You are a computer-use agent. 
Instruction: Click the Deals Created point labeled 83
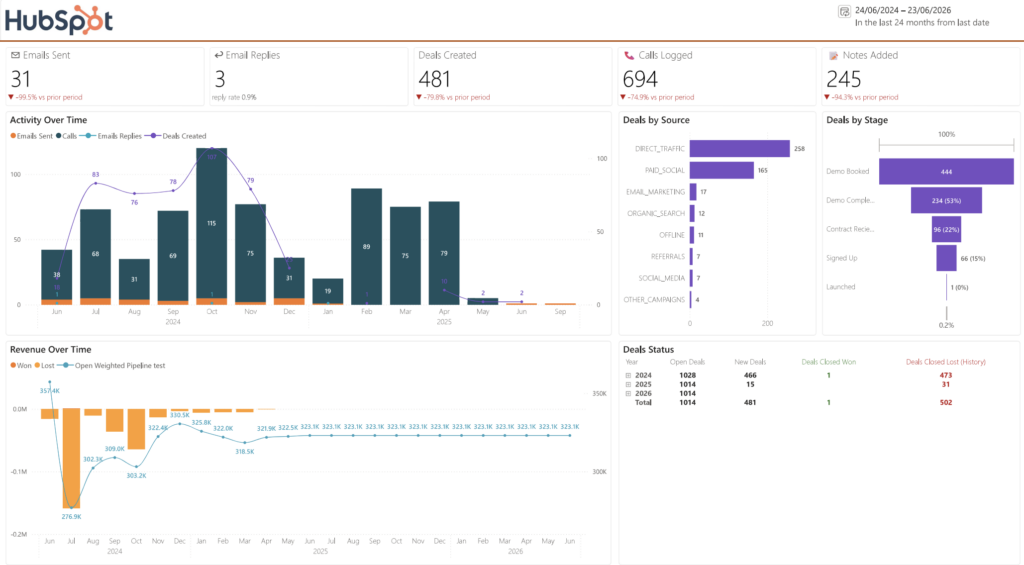click(95, 183)
